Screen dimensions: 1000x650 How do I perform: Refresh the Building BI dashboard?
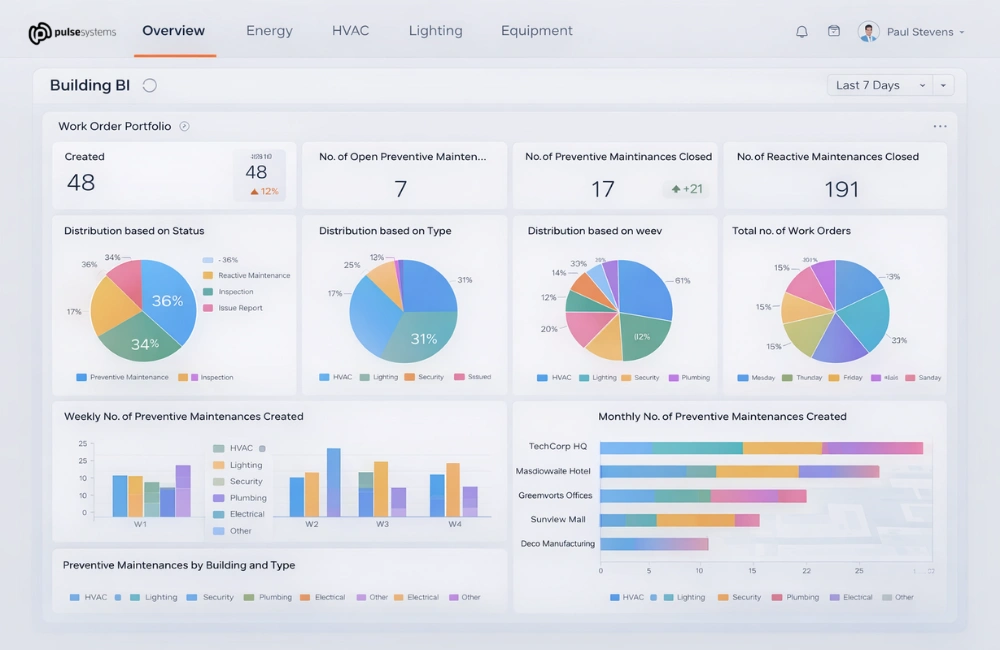pos(149,85)
